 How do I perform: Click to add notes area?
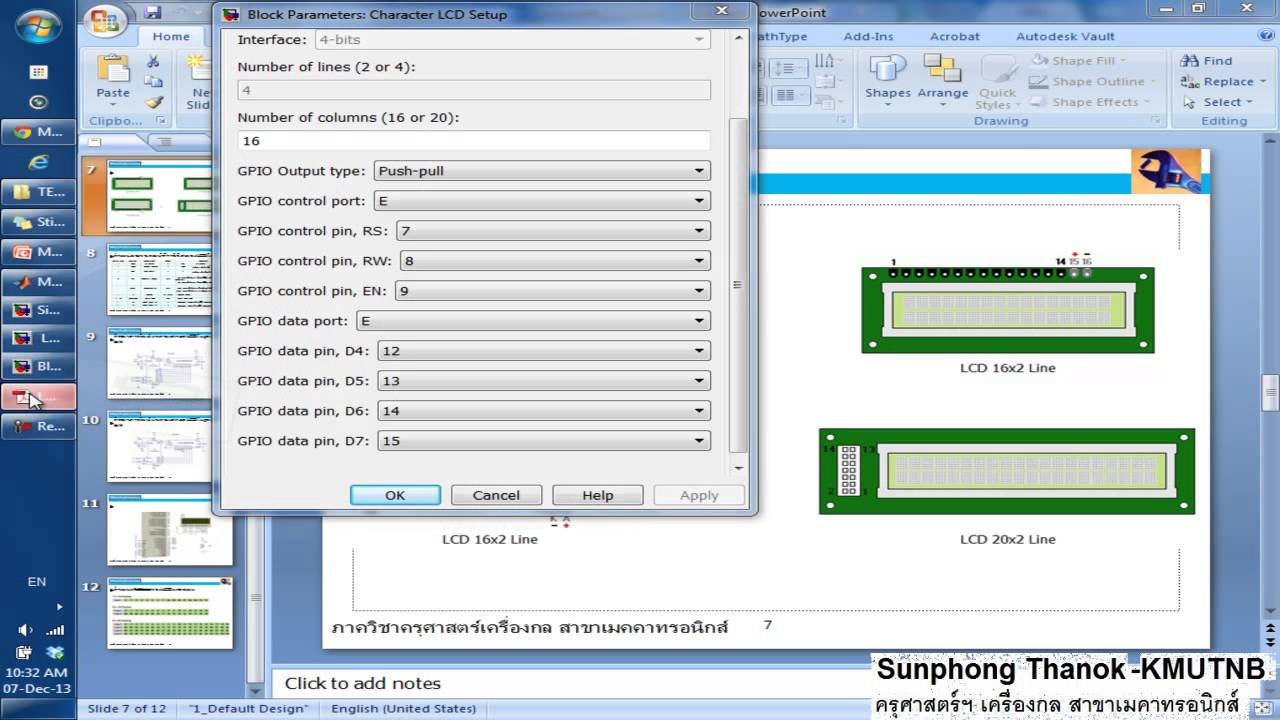(363, 684)
